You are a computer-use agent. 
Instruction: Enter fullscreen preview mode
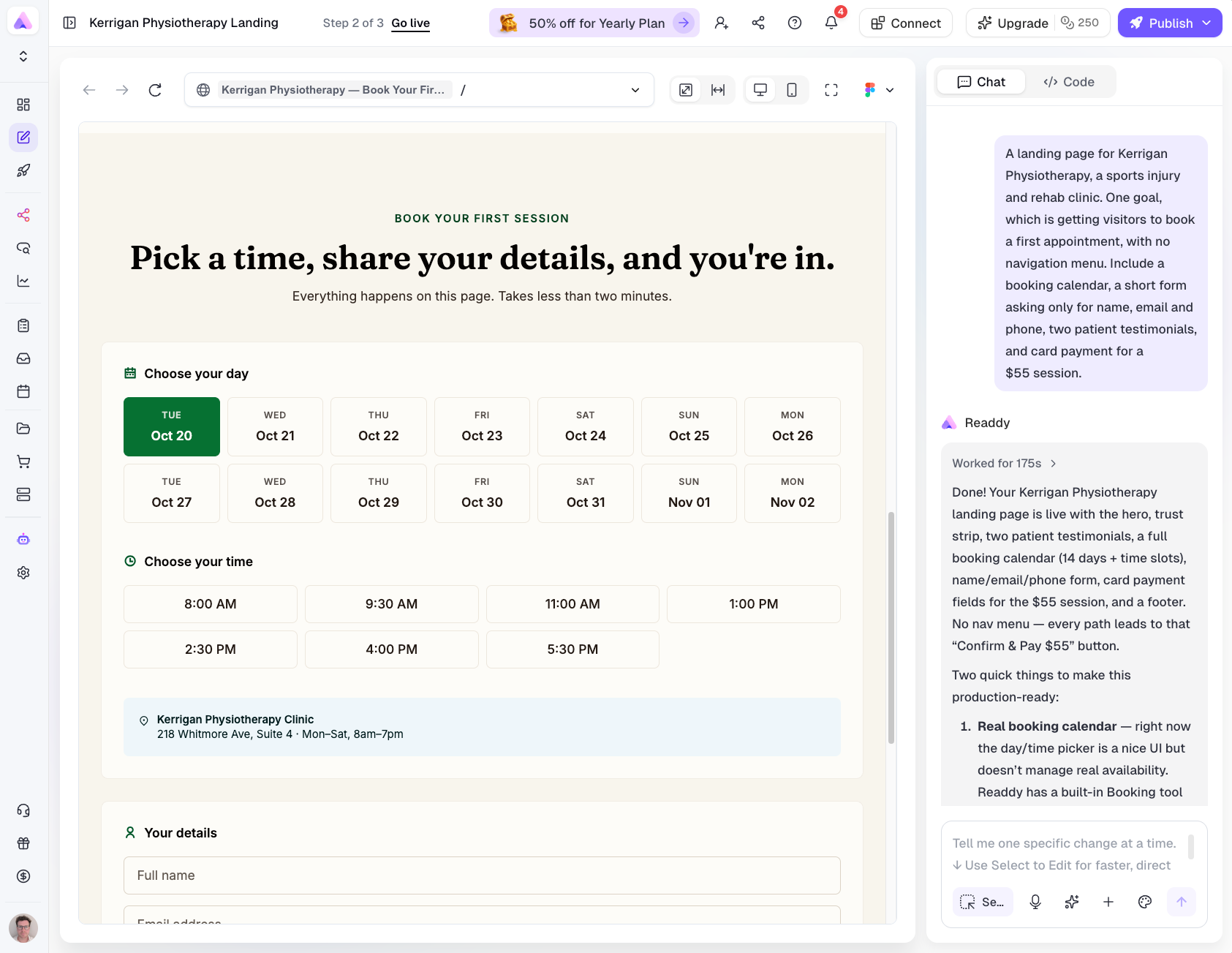831,90
